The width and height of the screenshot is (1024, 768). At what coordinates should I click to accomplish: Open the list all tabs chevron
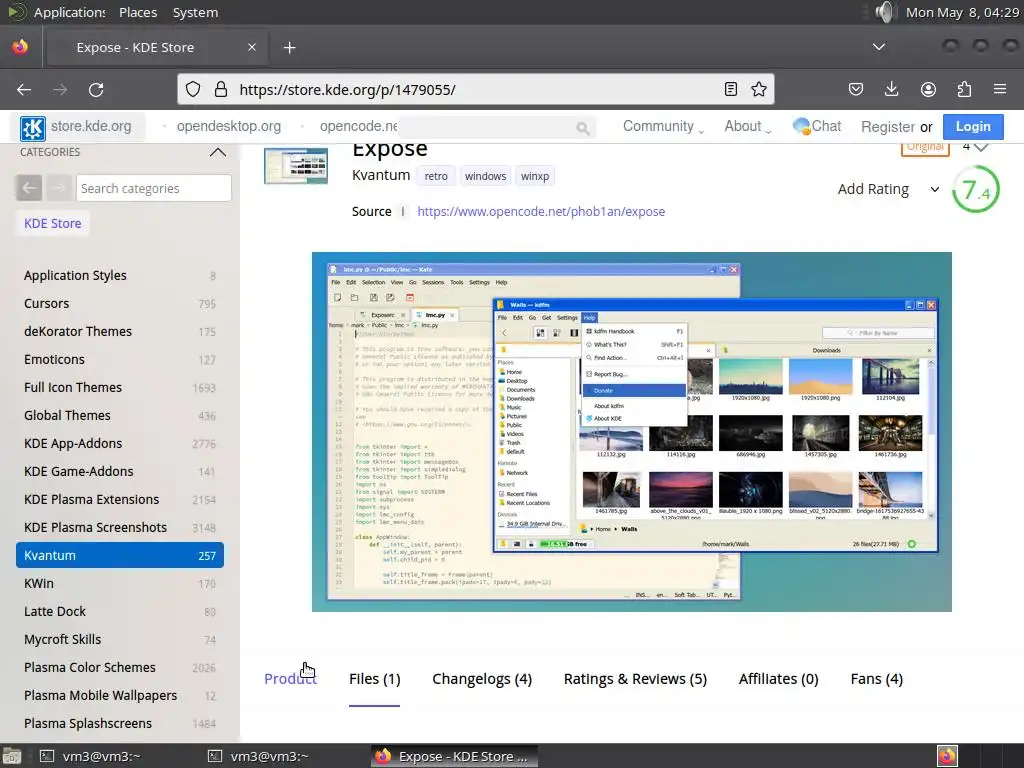coord(879,46)
